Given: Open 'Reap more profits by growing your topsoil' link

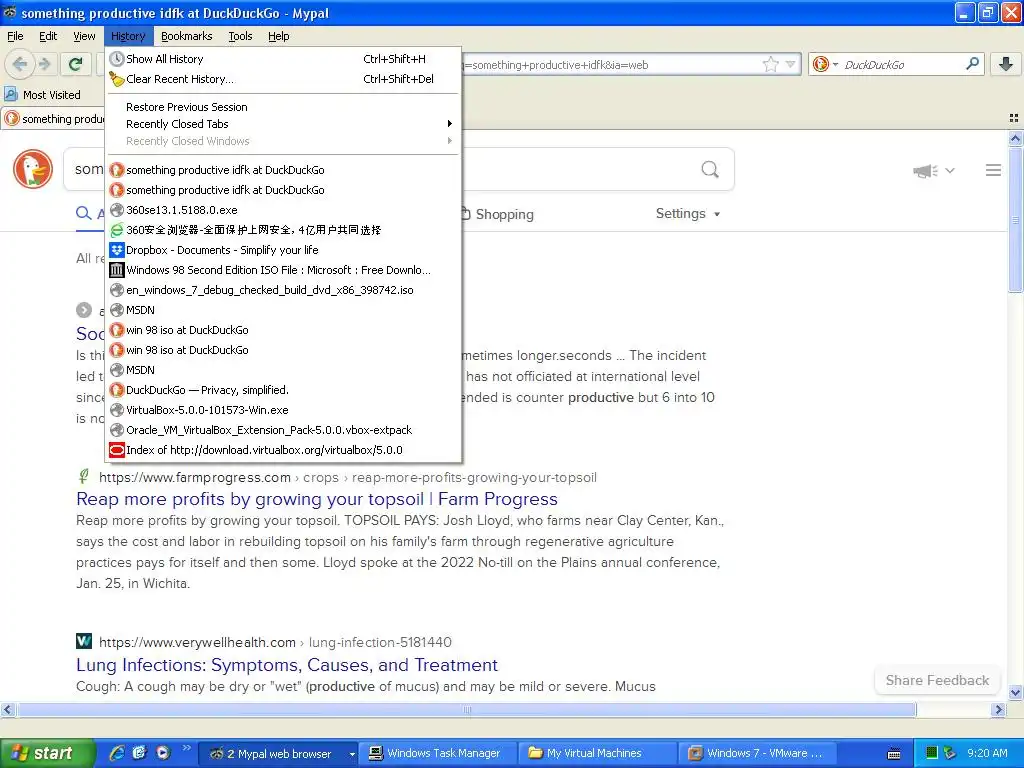Looking at the screenshot, I should click(317, 499).
